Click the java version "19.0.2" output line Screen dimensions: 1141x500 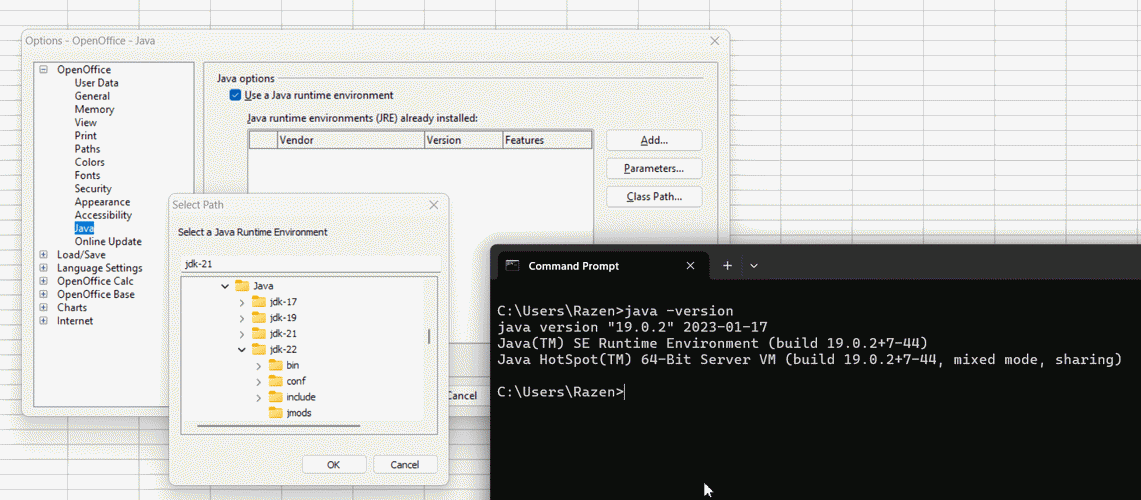coord(632,327)
